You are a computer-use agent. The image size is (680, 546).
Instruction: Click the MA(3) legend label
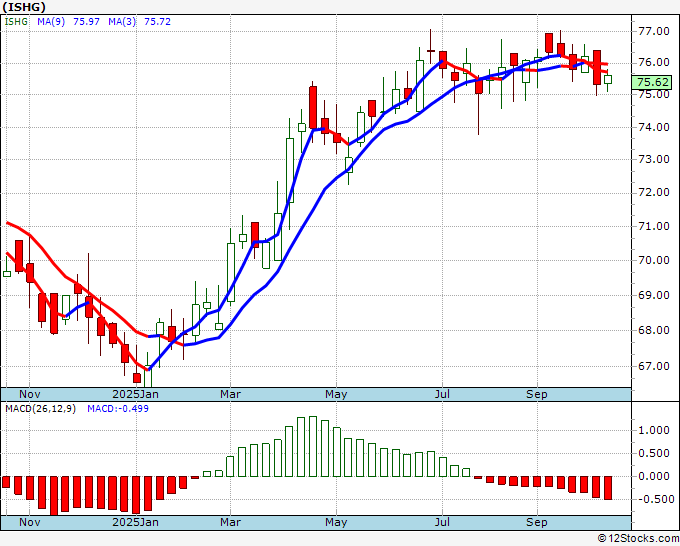[122, 22]
